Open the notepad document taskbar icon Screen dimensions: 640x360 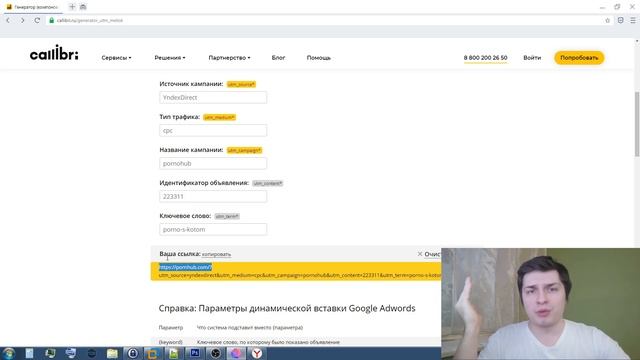coord(29,353)
